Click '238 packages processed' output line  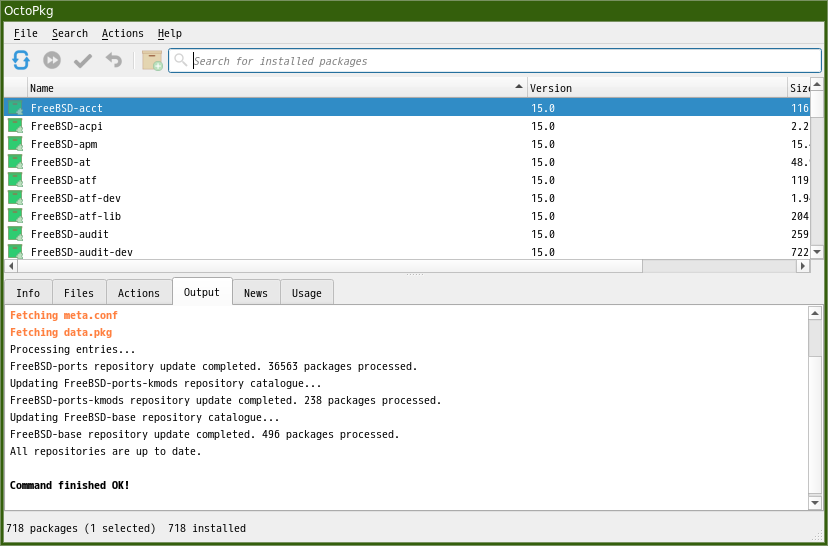point(225,400)
